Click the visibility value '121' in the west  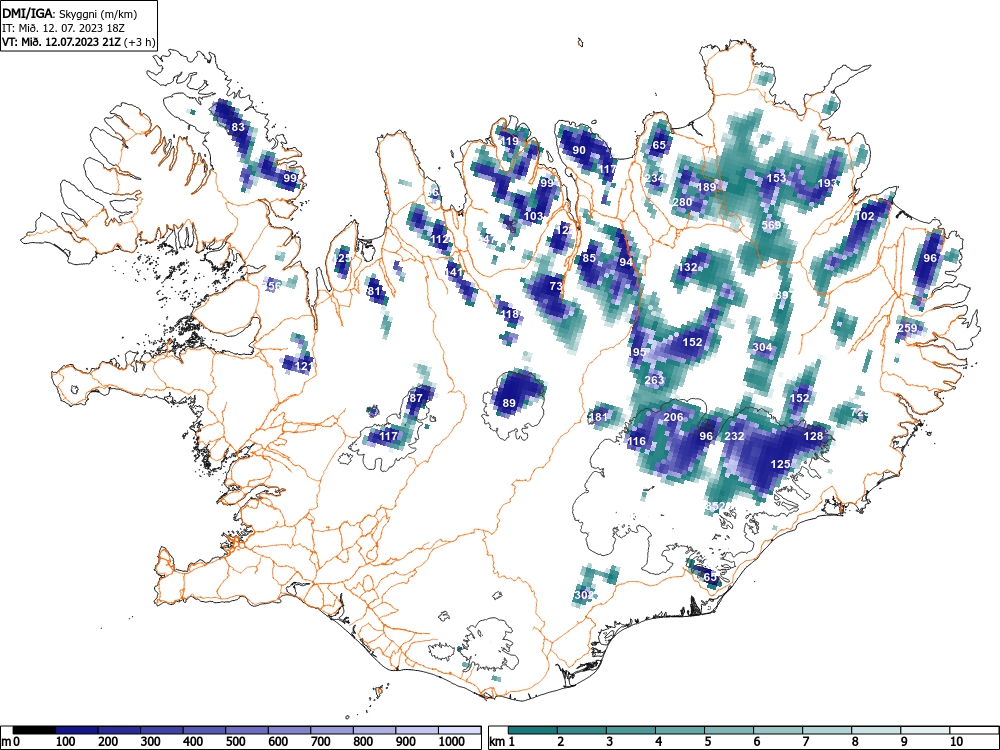click(305, 365)
